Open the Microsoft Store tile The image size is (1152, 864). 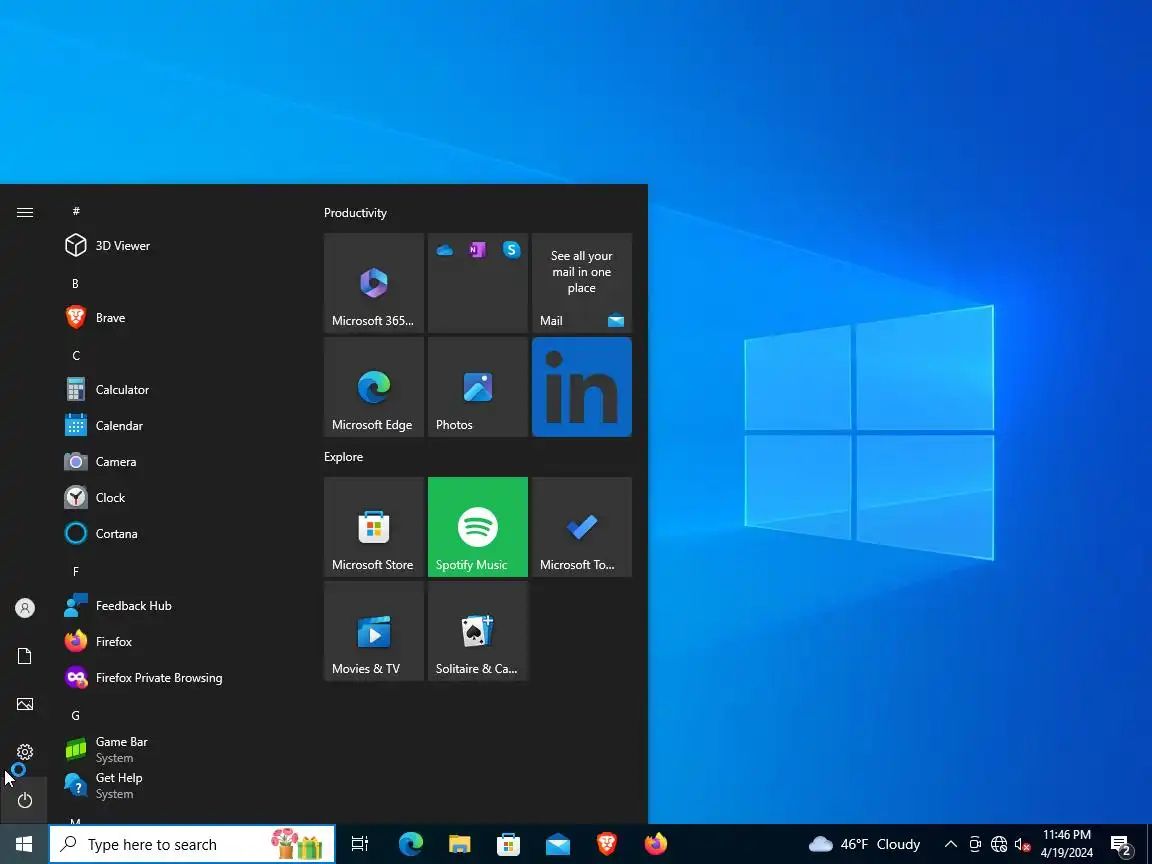coord(374,527)
